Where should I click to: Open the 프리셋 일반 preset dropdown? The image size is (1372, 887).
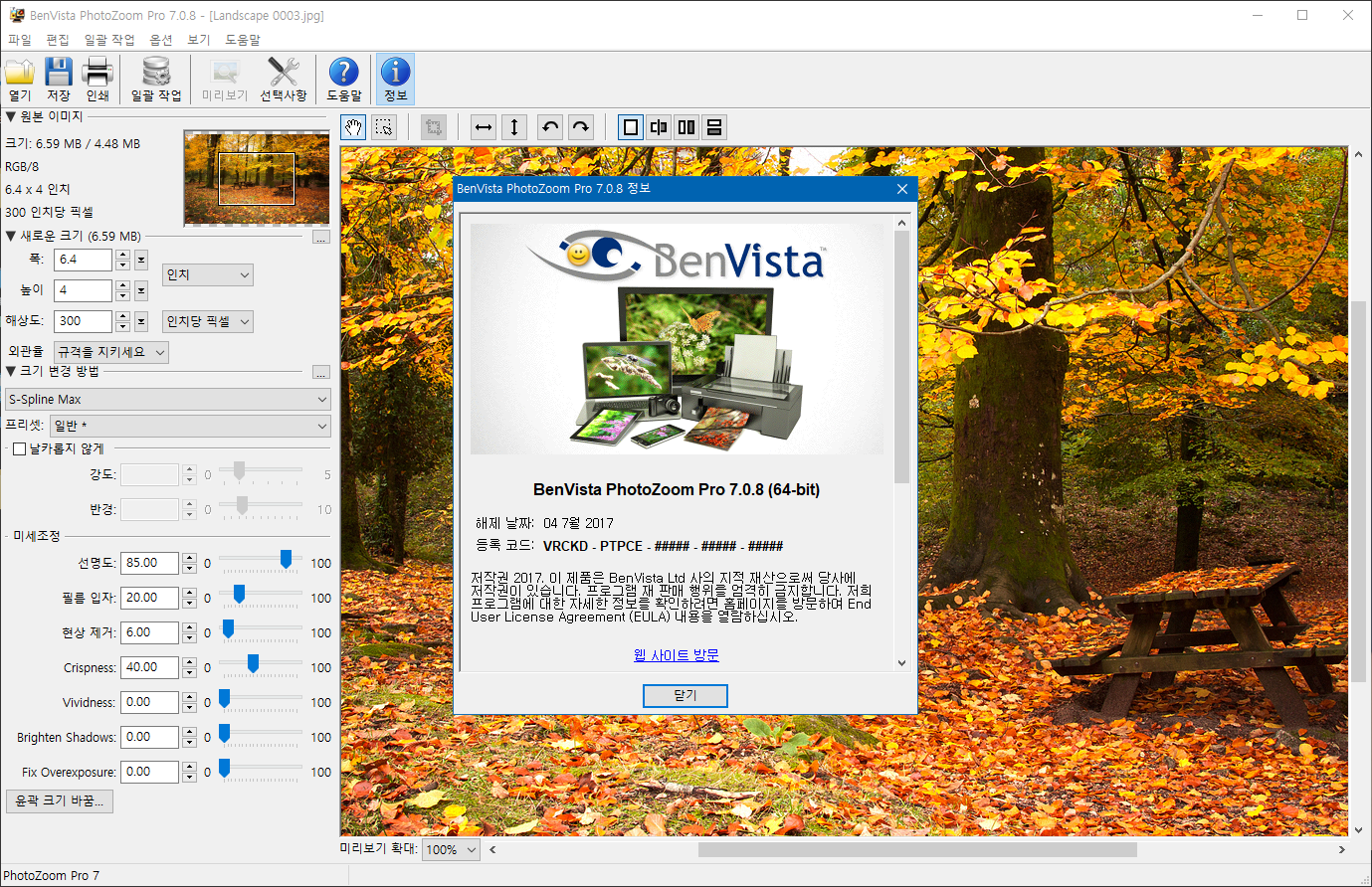click(190, 426)
